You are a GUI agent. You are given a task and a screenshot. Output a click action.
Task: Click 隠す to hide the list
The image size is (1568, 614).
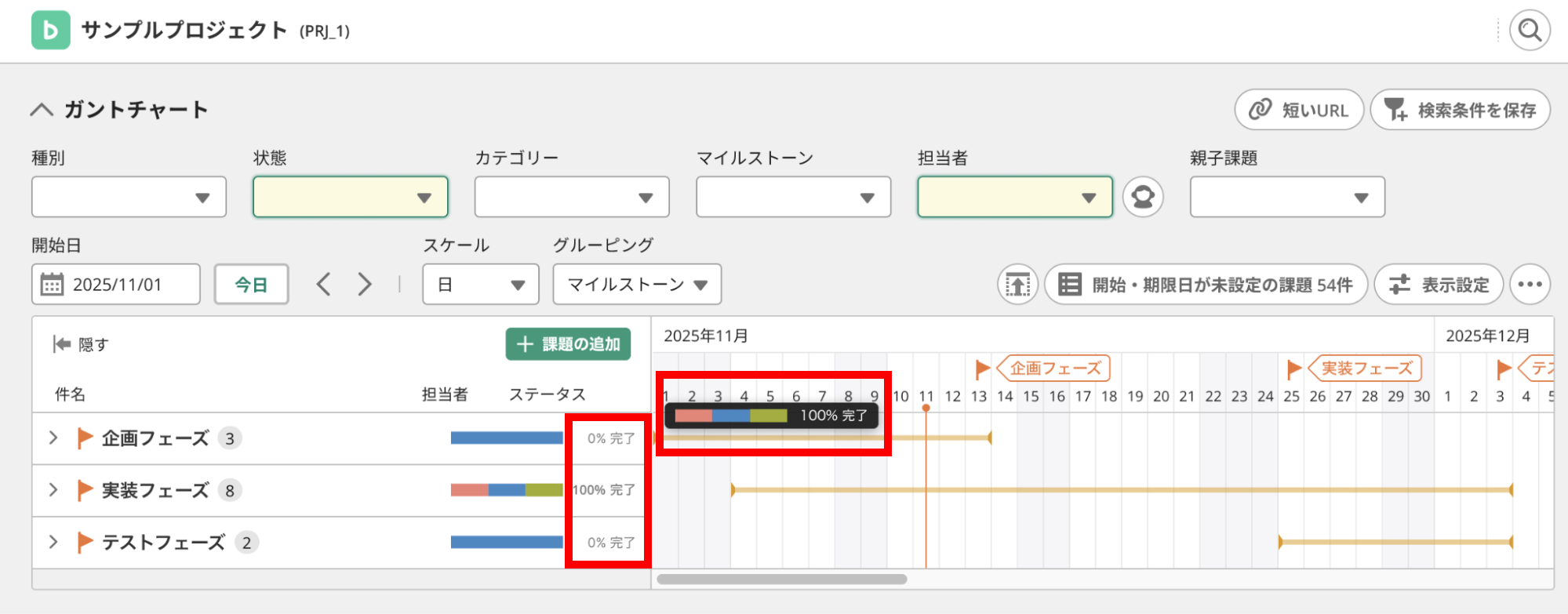click(81, 344)
